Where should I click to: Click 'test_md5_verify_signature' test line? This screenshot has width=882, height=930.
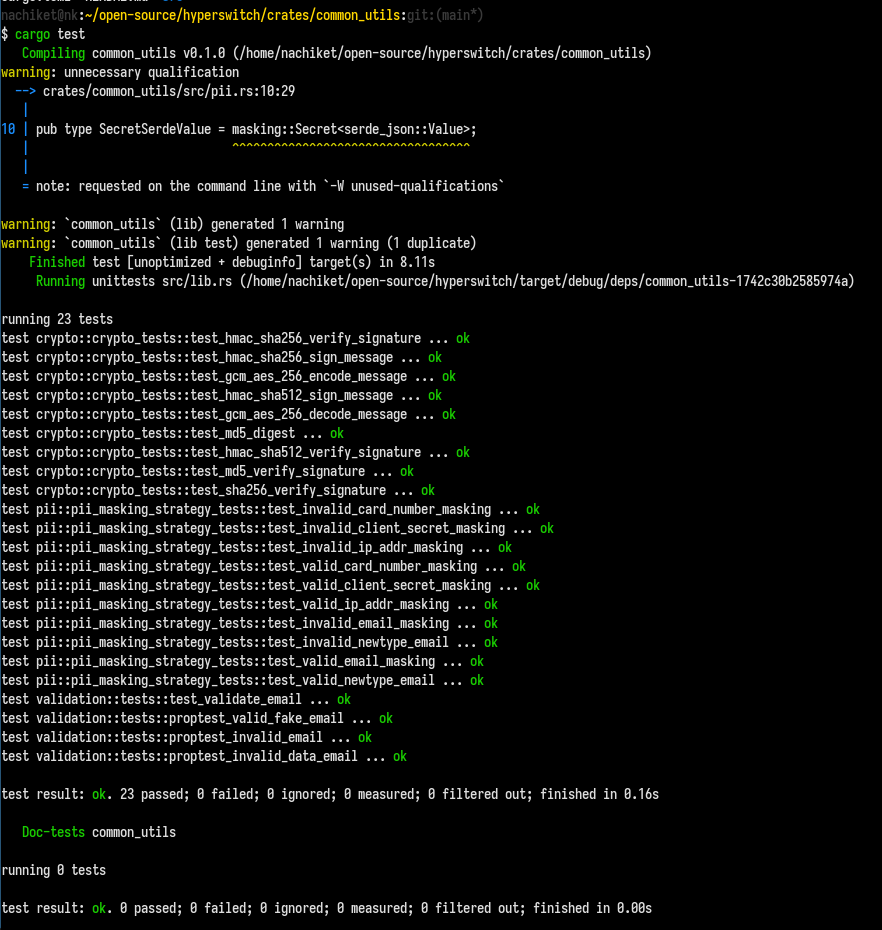(208, 471)
